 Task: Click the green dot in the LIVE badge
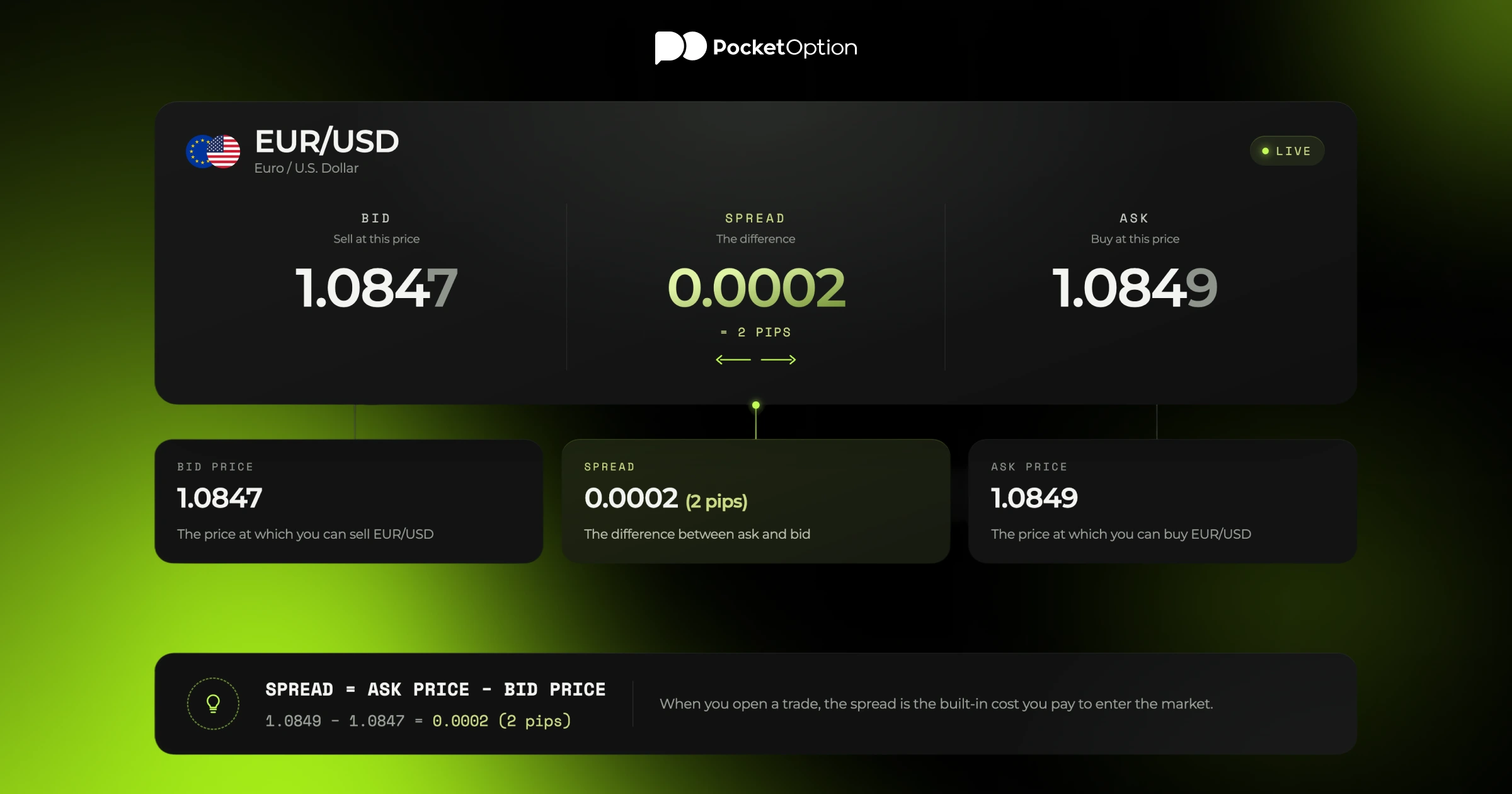click(1265, 151)
